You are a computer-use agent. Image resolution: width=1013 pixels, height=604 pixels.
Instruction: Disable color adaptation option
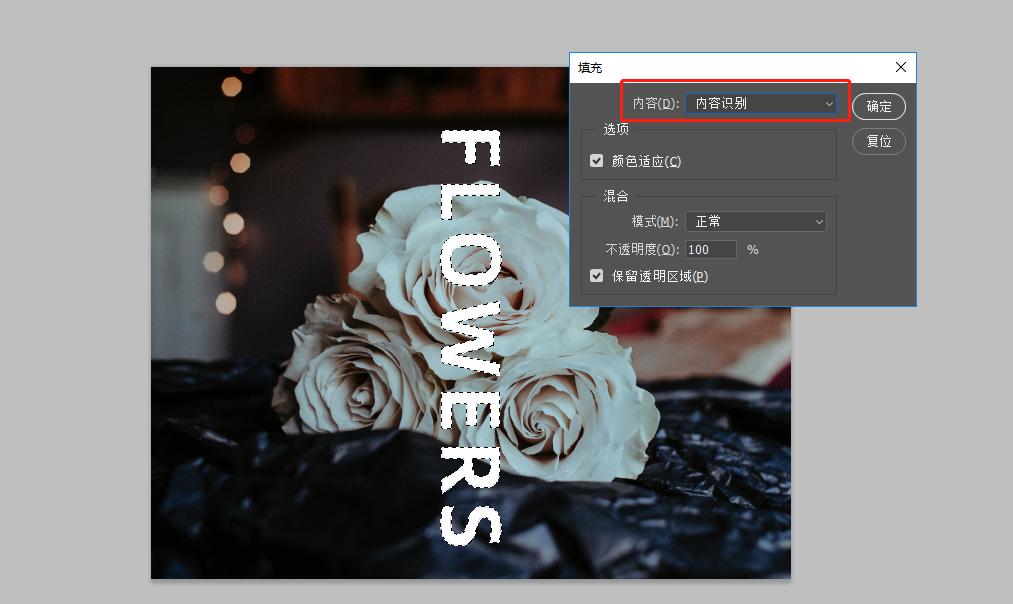pyautogui.click(x=597, y=162)
